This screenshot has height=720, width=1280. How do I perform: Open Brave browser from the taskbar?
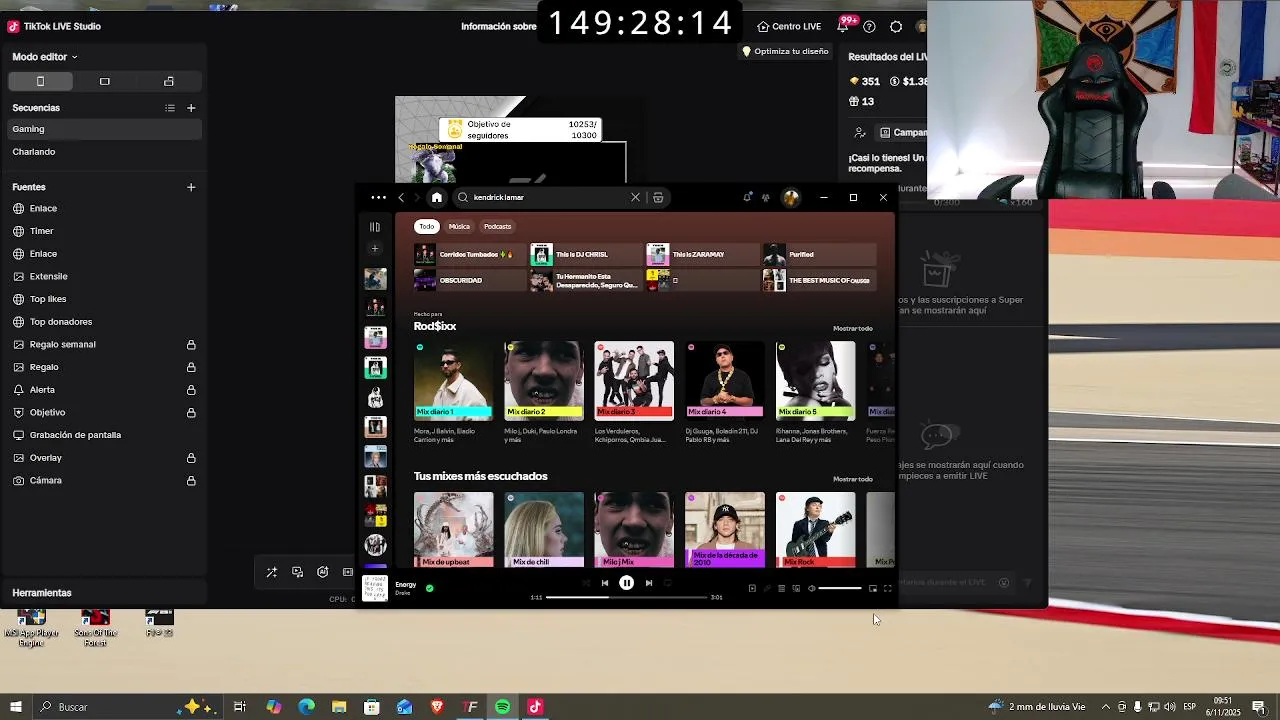click(x=437, y=707)
